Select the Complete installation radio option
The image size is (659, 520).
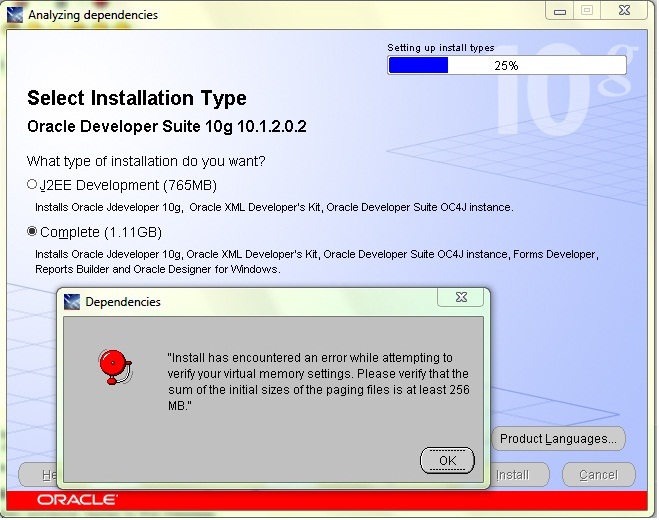coord(31,232)
